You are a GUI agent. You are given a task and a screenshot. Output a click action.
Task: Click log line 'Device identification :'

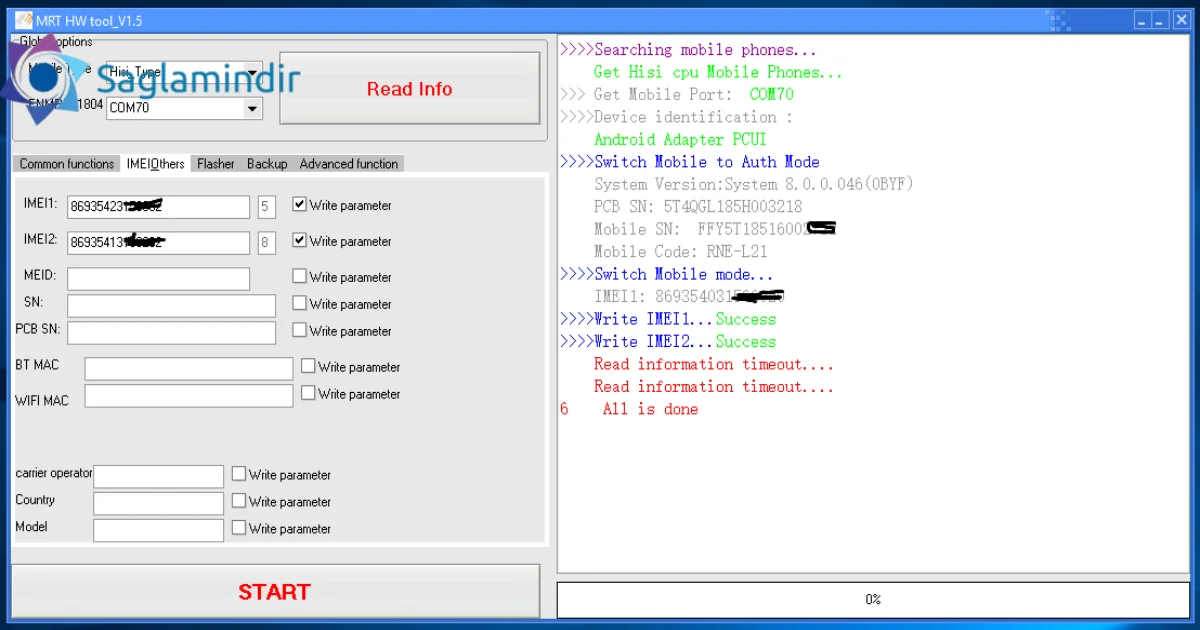pos(676,117)
